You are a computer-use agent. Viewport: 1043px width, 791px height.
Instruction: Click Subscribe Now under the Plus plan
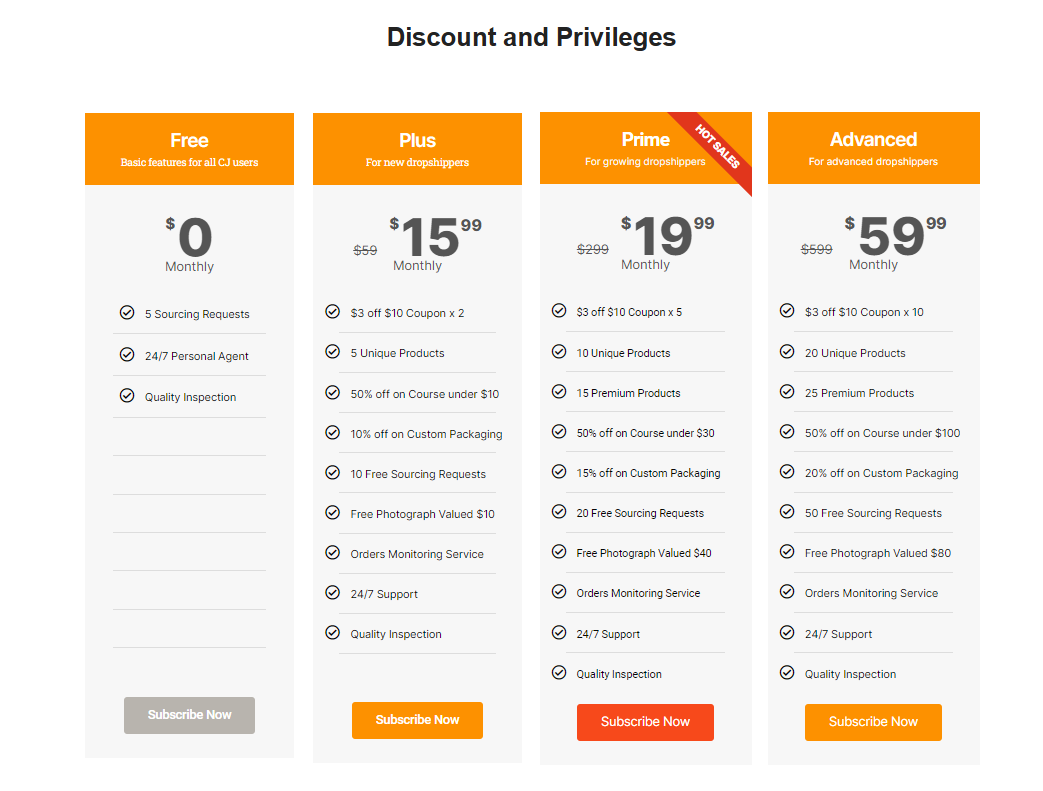point(417,719)
